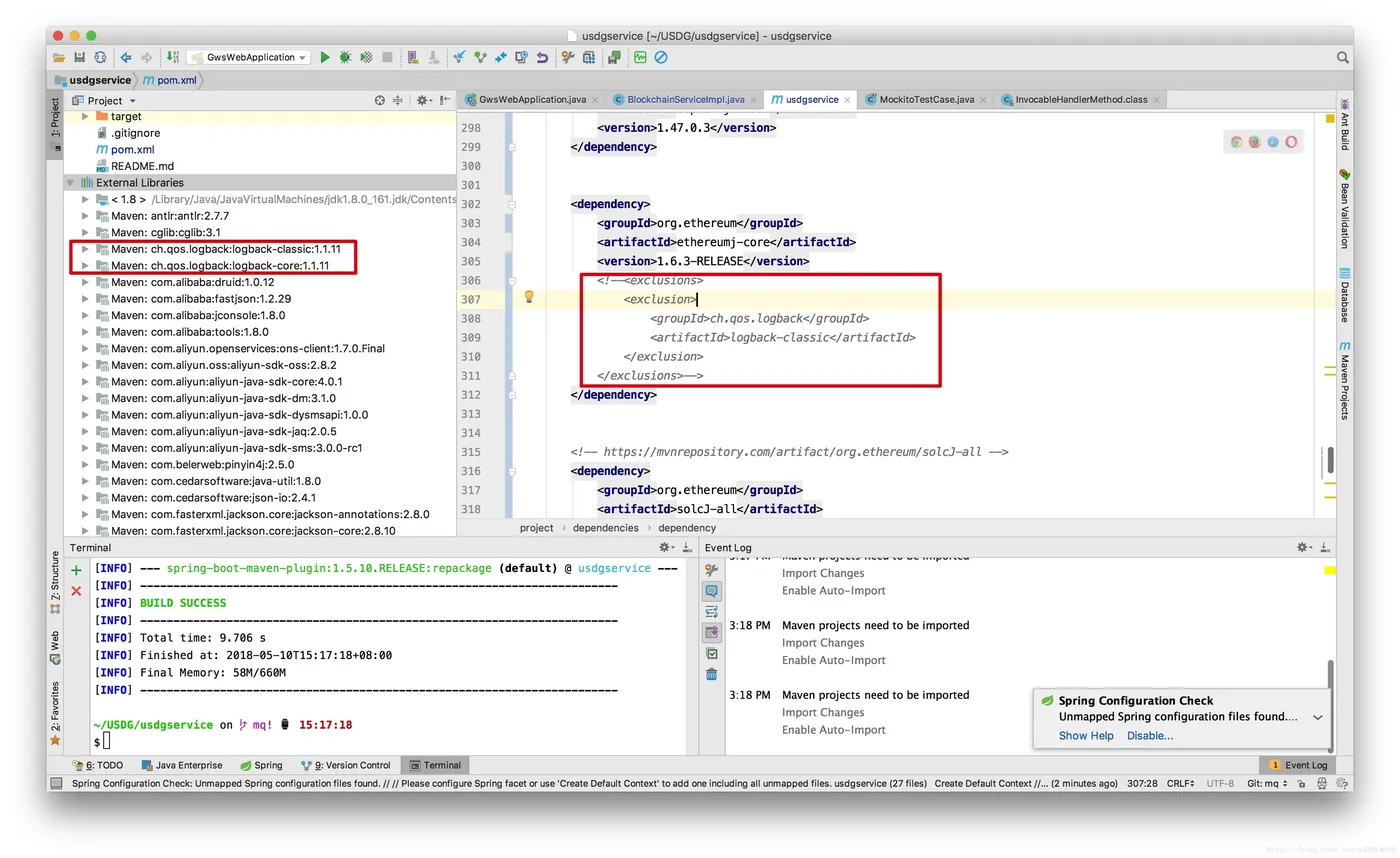Image resolution: width=1400 pixels, height=858 pixels.
Task: Toggle the Database tool window
Action: coord(1344,295)
